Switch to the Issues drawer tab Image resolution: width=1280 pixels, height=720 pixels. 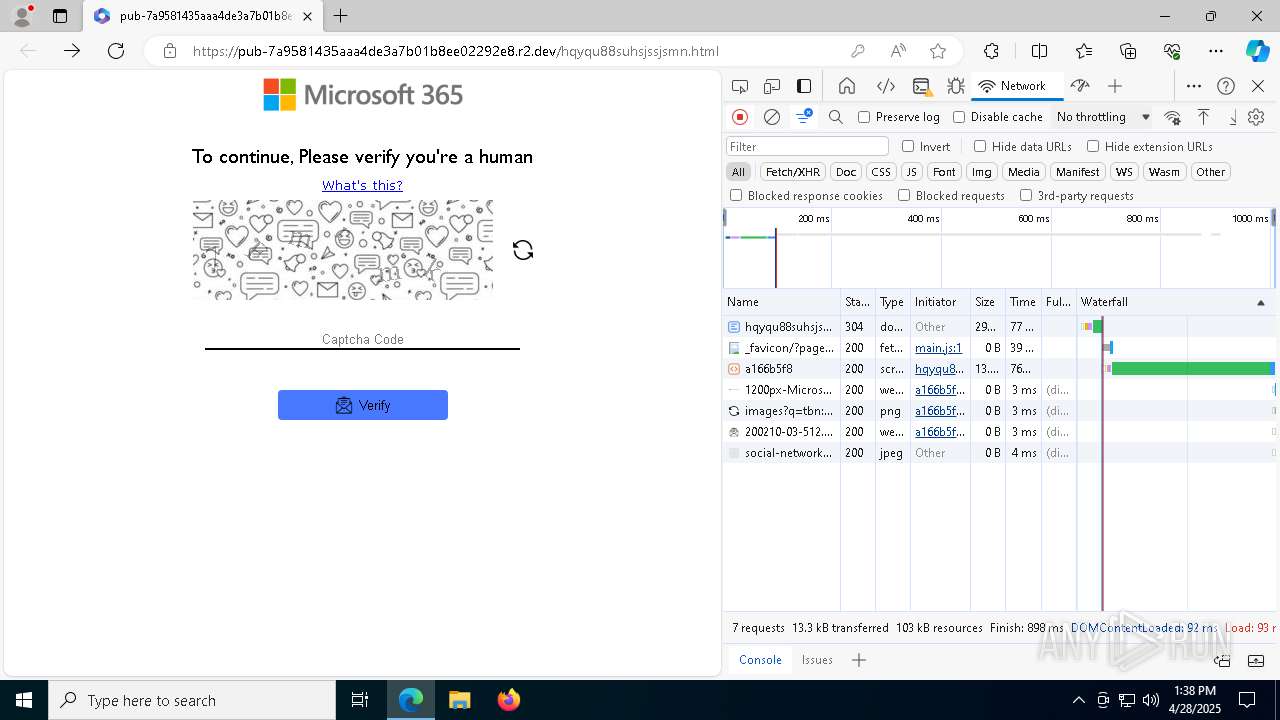pos(817,660)
